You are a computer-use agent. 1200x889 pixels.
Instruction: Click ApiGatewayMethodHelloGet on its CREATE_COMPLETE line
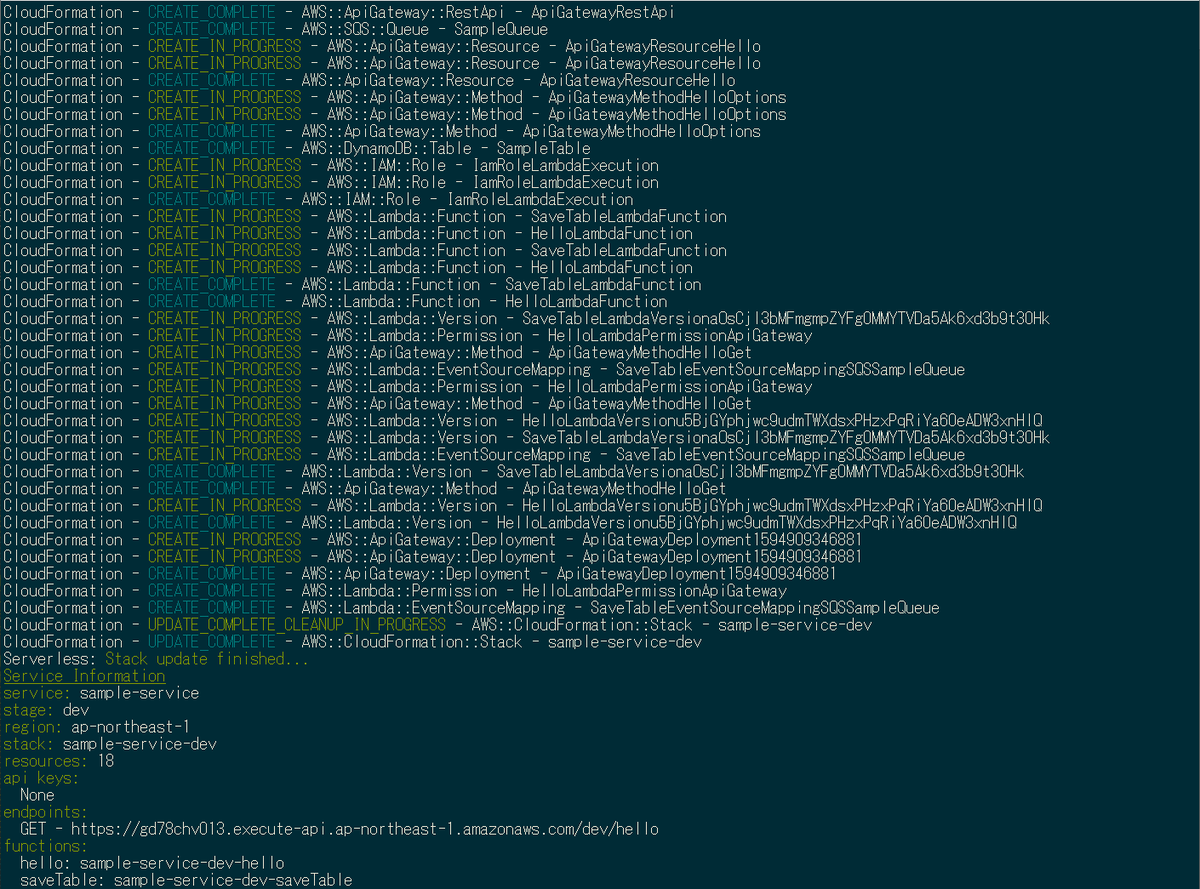coord(624,488)
